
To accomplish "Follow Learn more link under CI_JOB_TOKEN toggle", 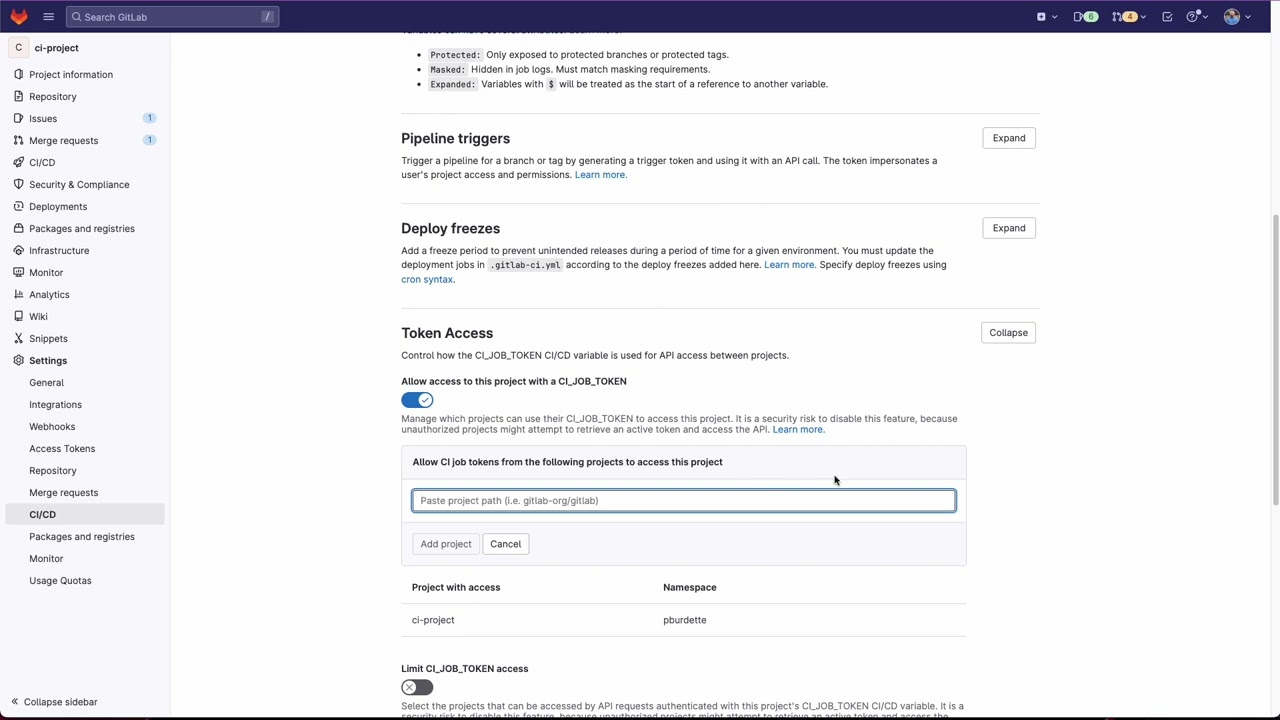I will click(797, 430).
